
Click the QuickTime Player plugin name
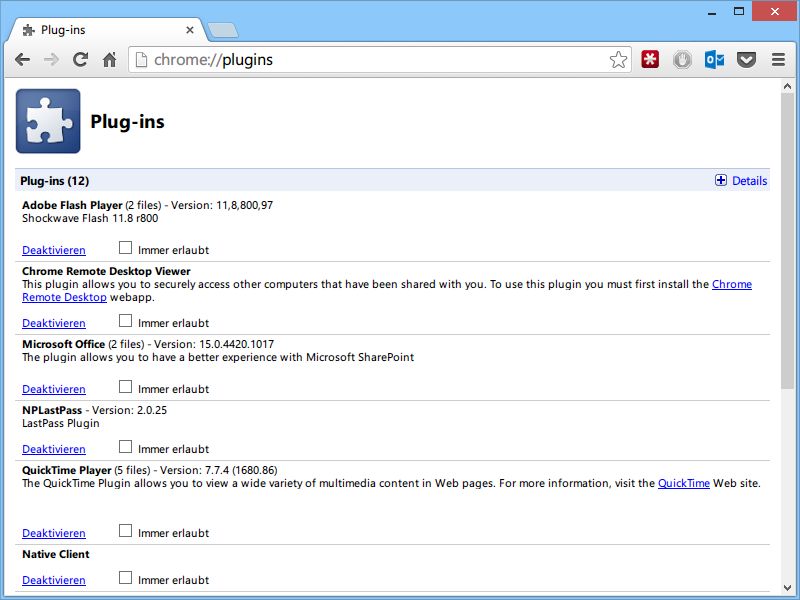click(66, 470)
